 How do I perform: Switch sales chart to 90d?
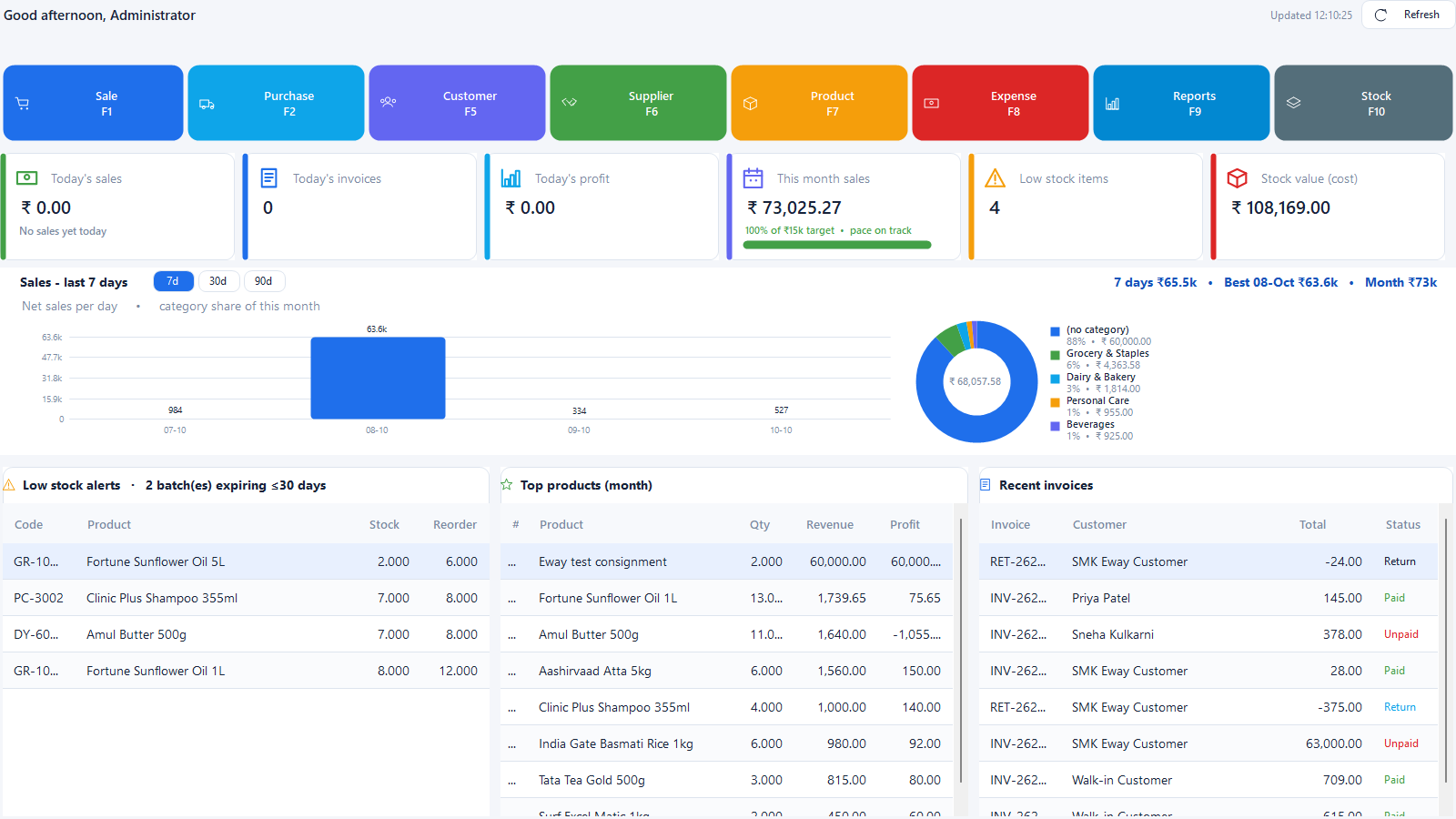tap(264, 281)
